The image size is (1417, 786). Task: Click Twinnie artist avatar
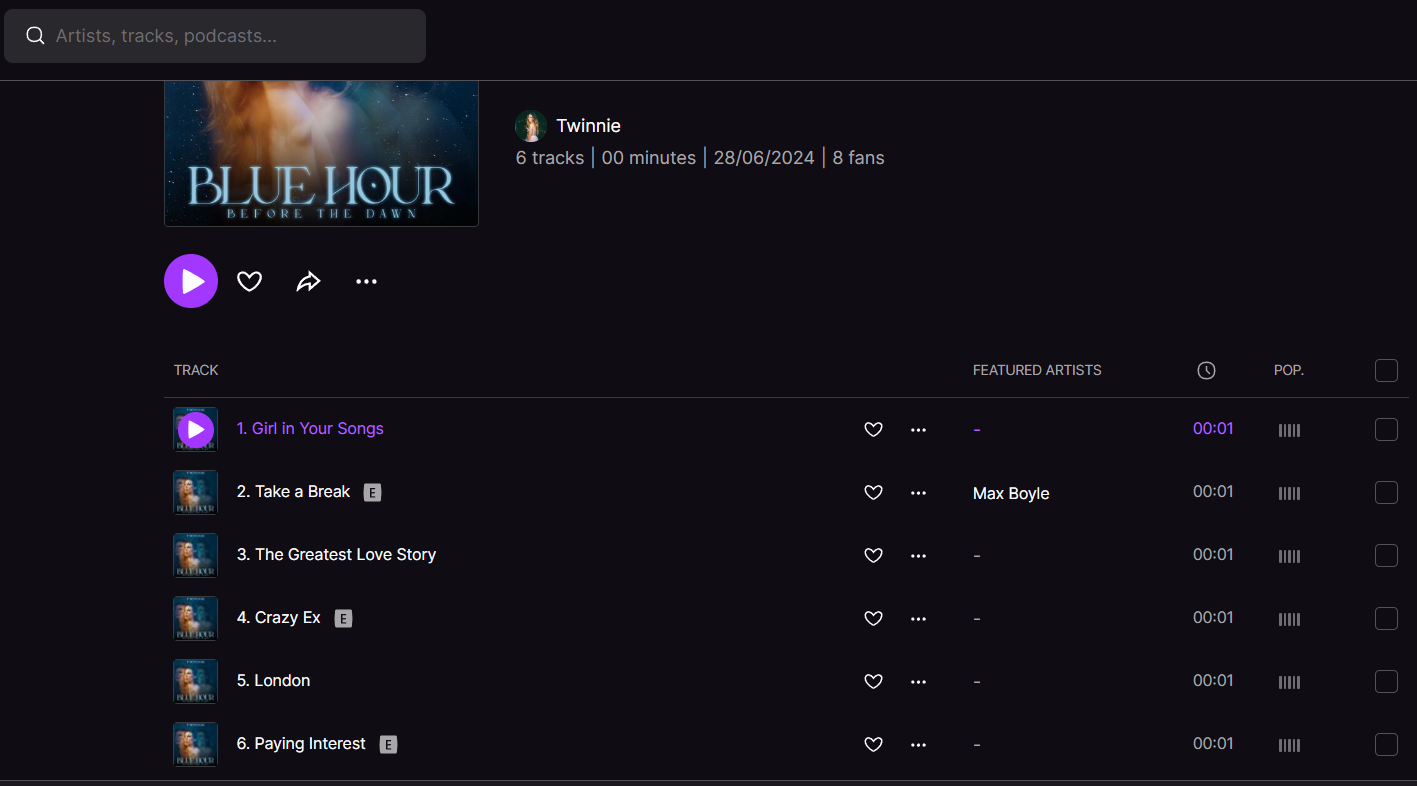(531, 126)
